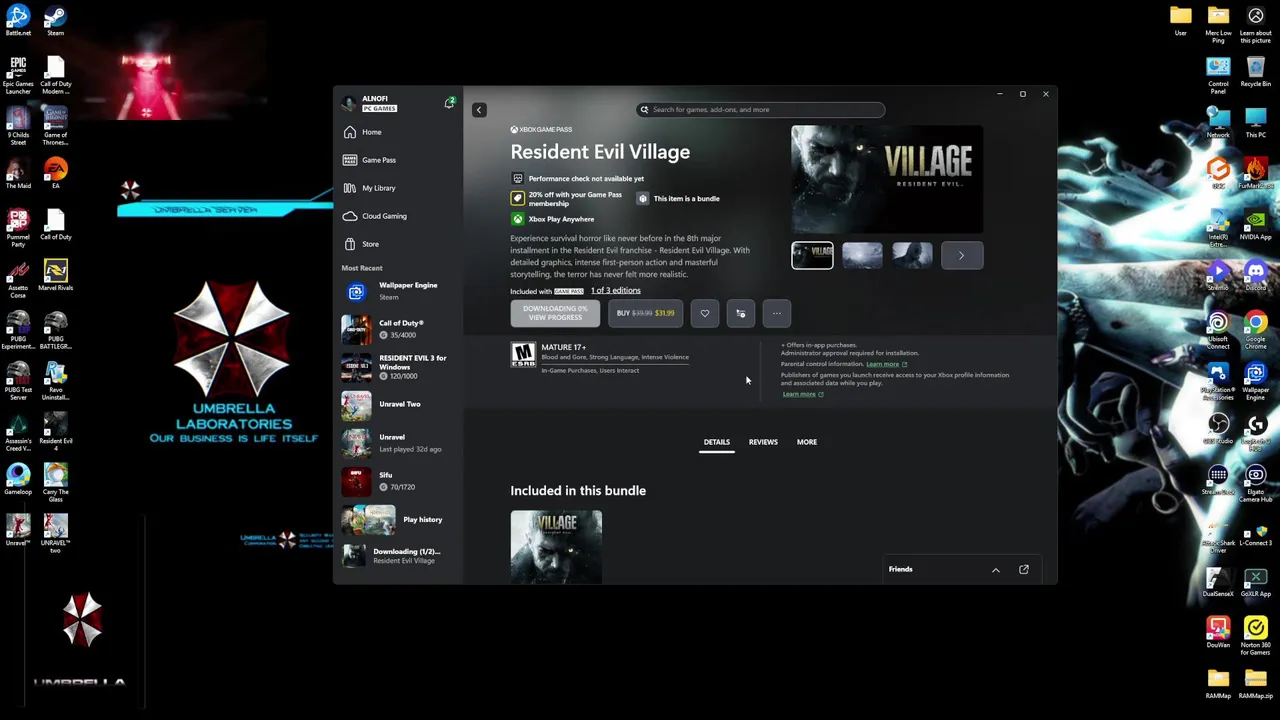Viewport: 1280px width, 720px height.
Task: Open the PUBG BATTLEGROUNDS desktop icon
Action: [55, 329]
